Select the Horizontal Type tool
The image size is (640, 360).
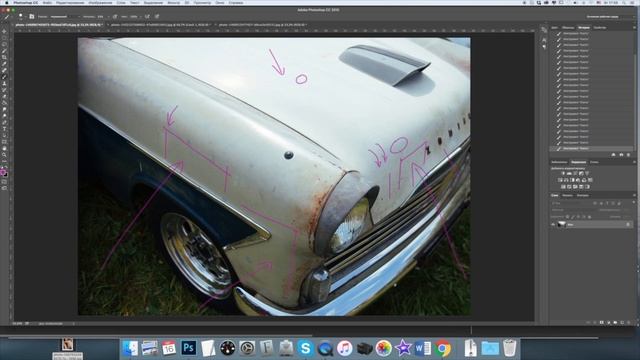(4, 129)
